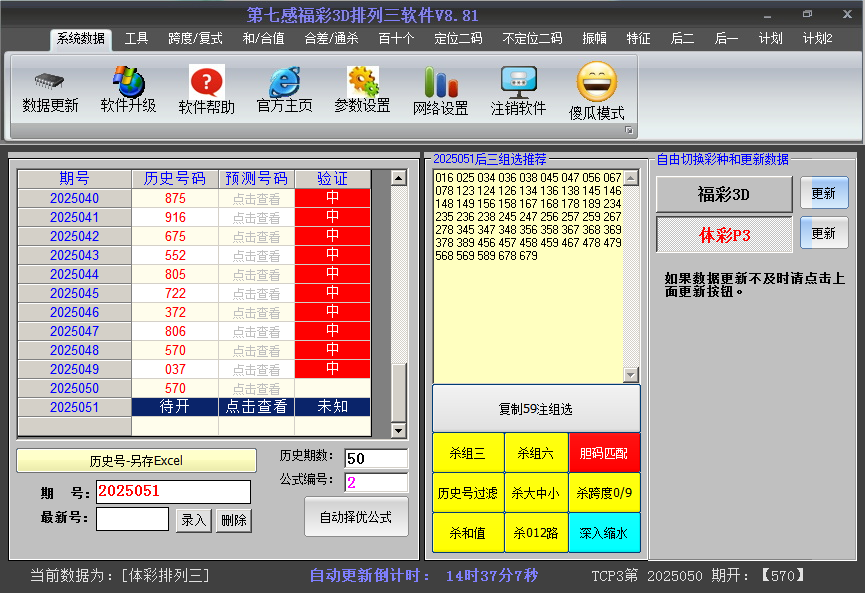The width and height of the screenshot is (865, 593).
Task: Open 参数设置 gear icon
Action: click(362, 82)
